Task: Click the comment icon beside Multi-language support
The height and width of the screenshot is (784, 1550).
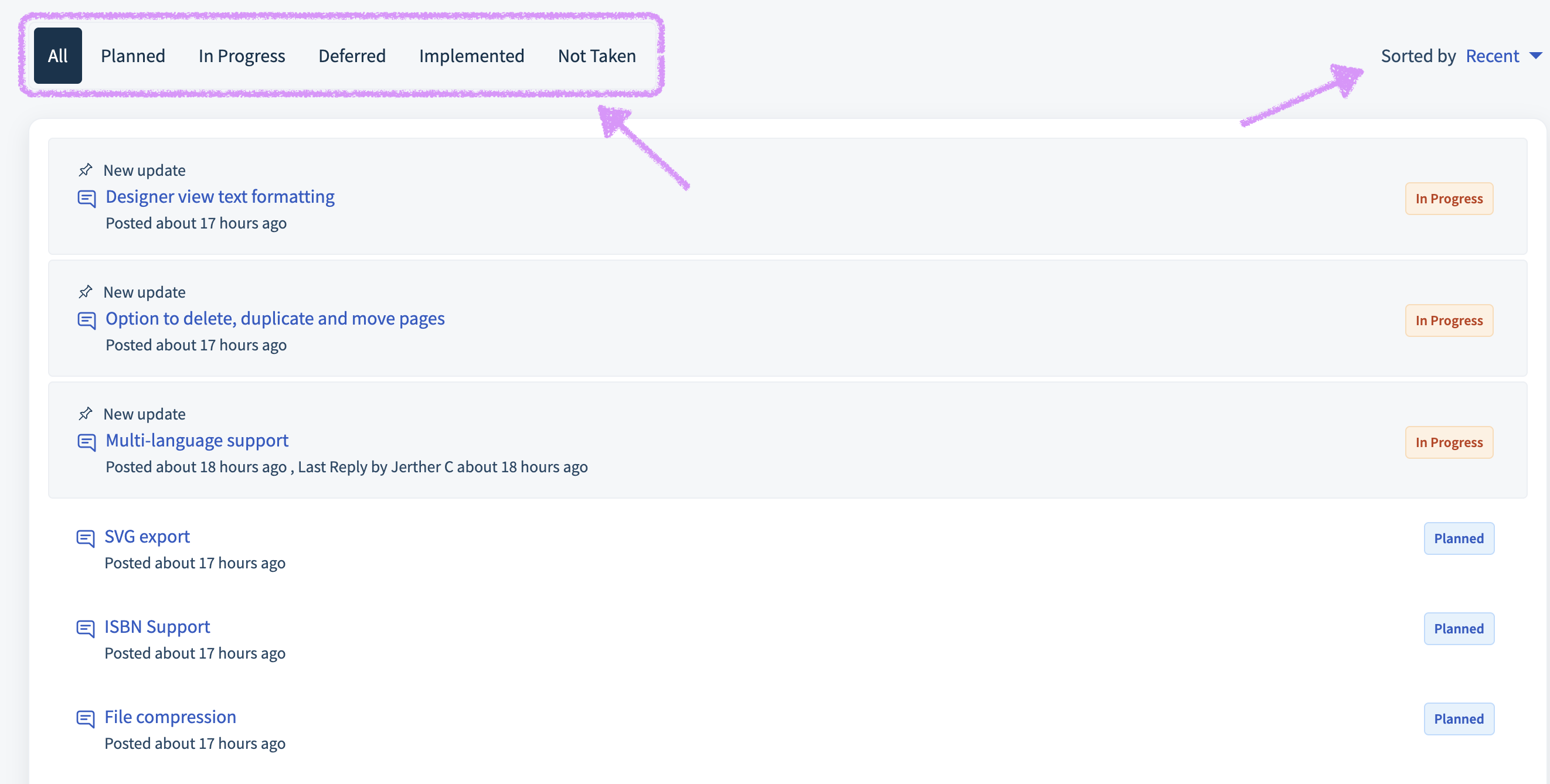Action: click(x=87, y=442)
